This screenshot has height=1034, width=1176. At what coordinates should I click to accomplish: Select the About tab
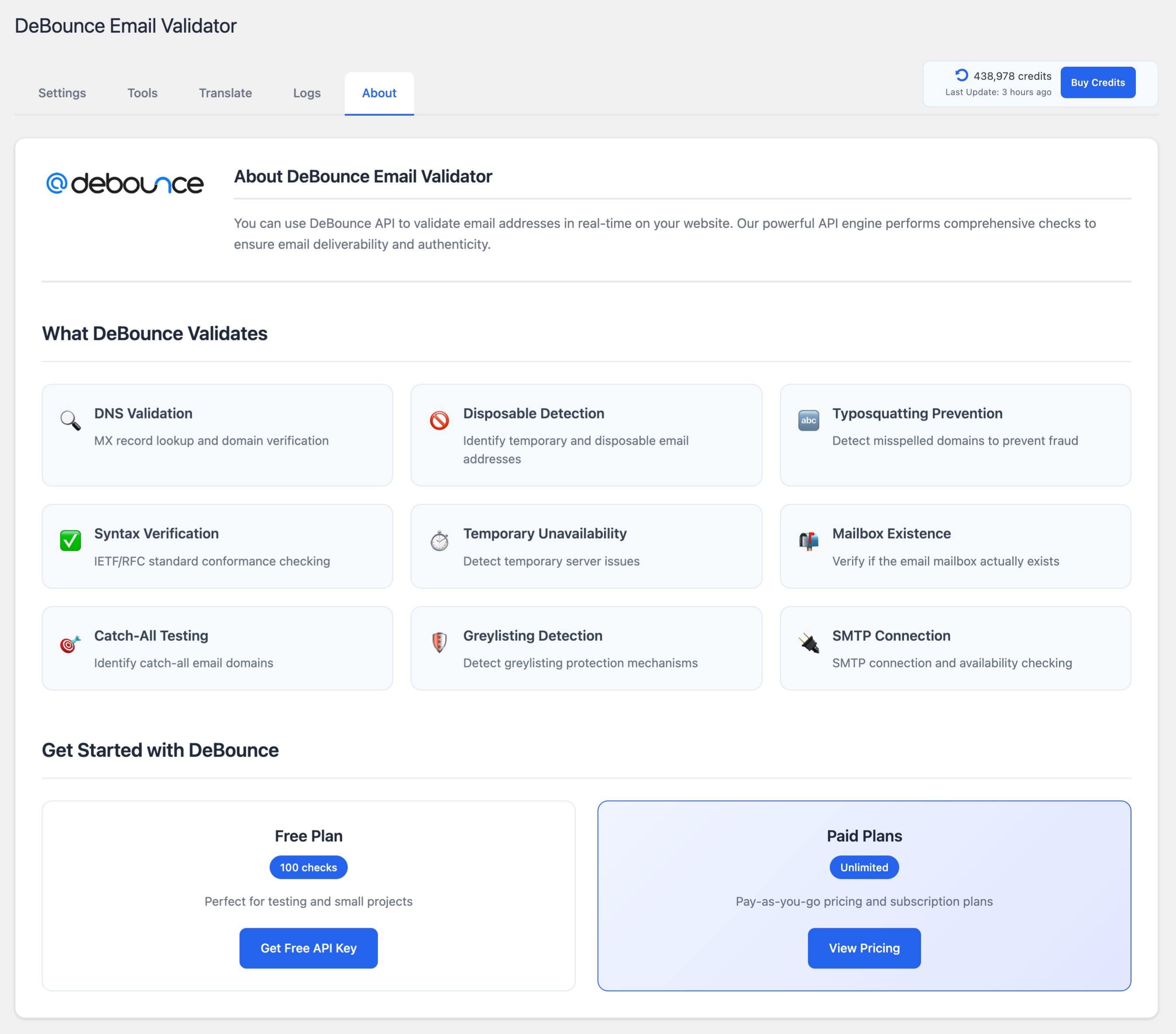click(x=379, y=93)
